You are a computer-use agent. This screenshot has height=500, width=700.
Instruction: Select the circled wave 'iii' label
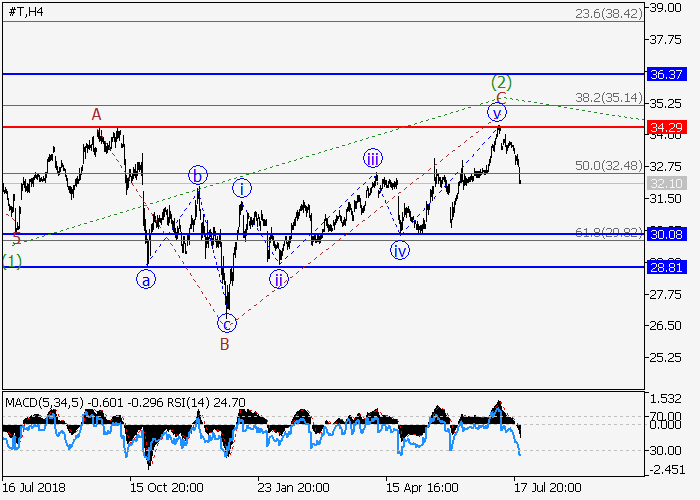click(372, 158)
